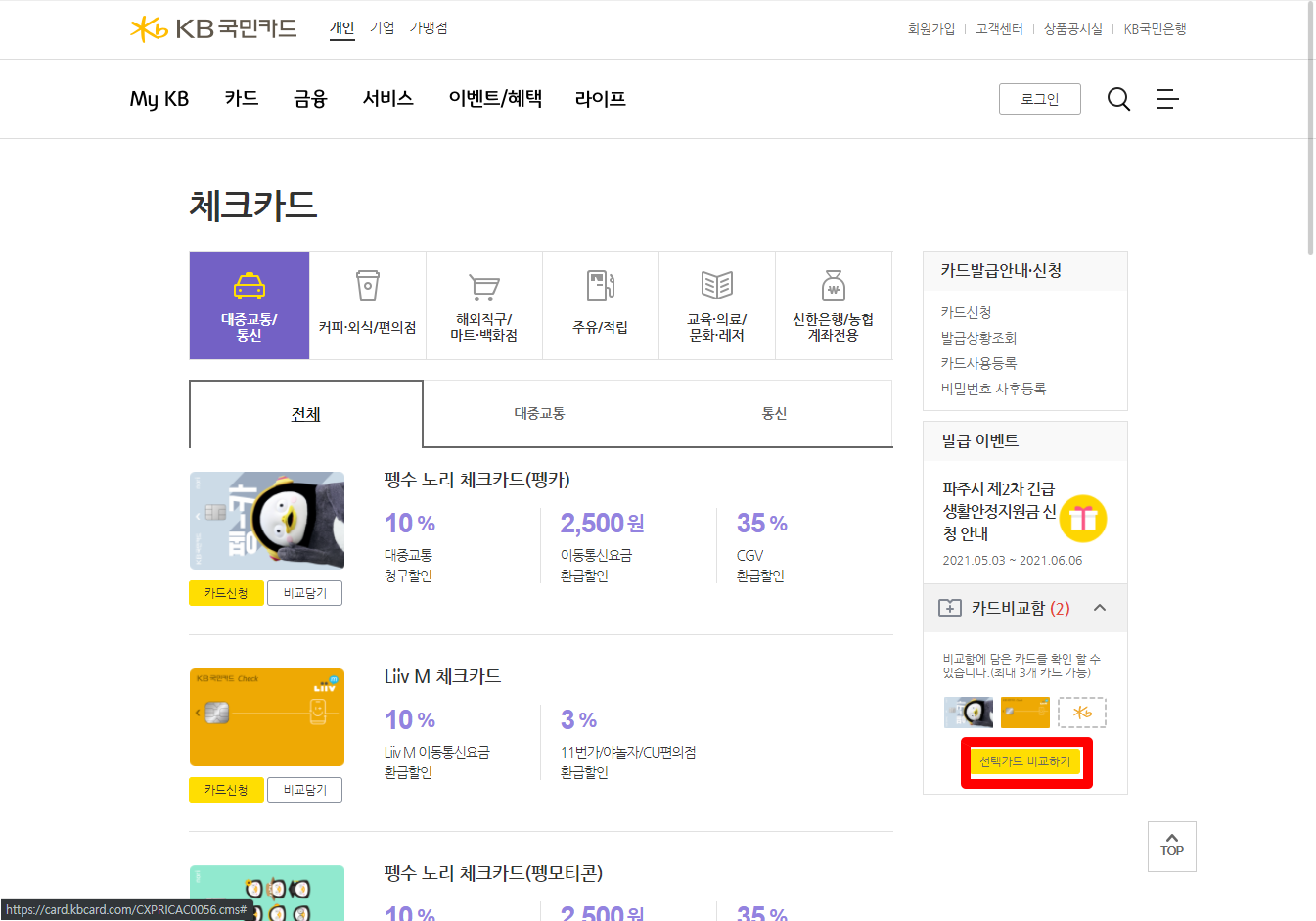Click the yellow Liiv M card image
This screenshot has width=1316, height=921.
267,717
